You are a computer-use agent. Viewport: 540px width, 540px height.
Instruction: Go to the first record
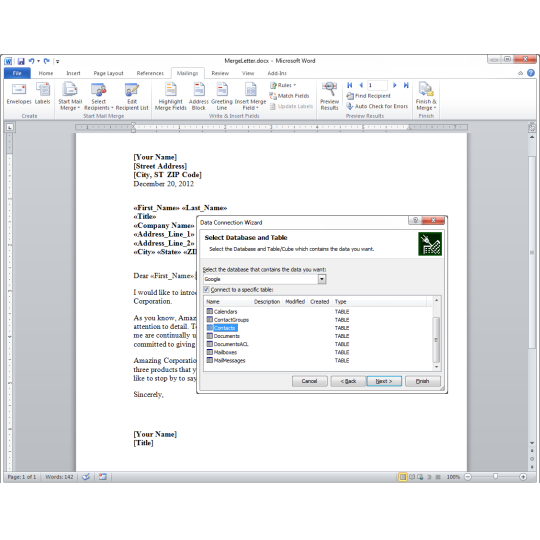(x=350, y=85)
